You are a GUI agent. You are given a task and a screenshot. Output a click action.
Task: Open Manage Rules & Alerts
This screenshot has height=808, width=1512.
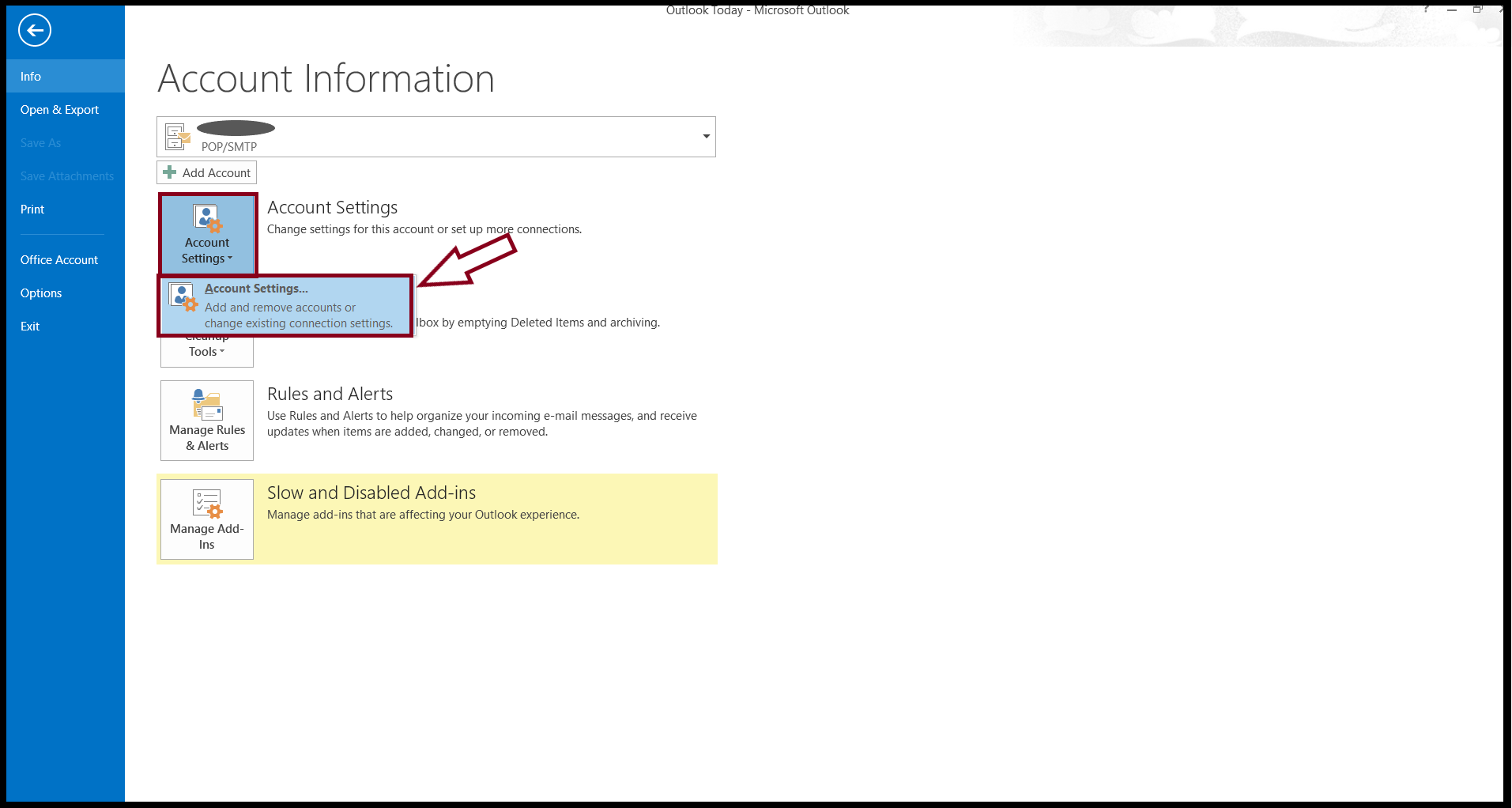pyautogui.click(x=207, y=421)
